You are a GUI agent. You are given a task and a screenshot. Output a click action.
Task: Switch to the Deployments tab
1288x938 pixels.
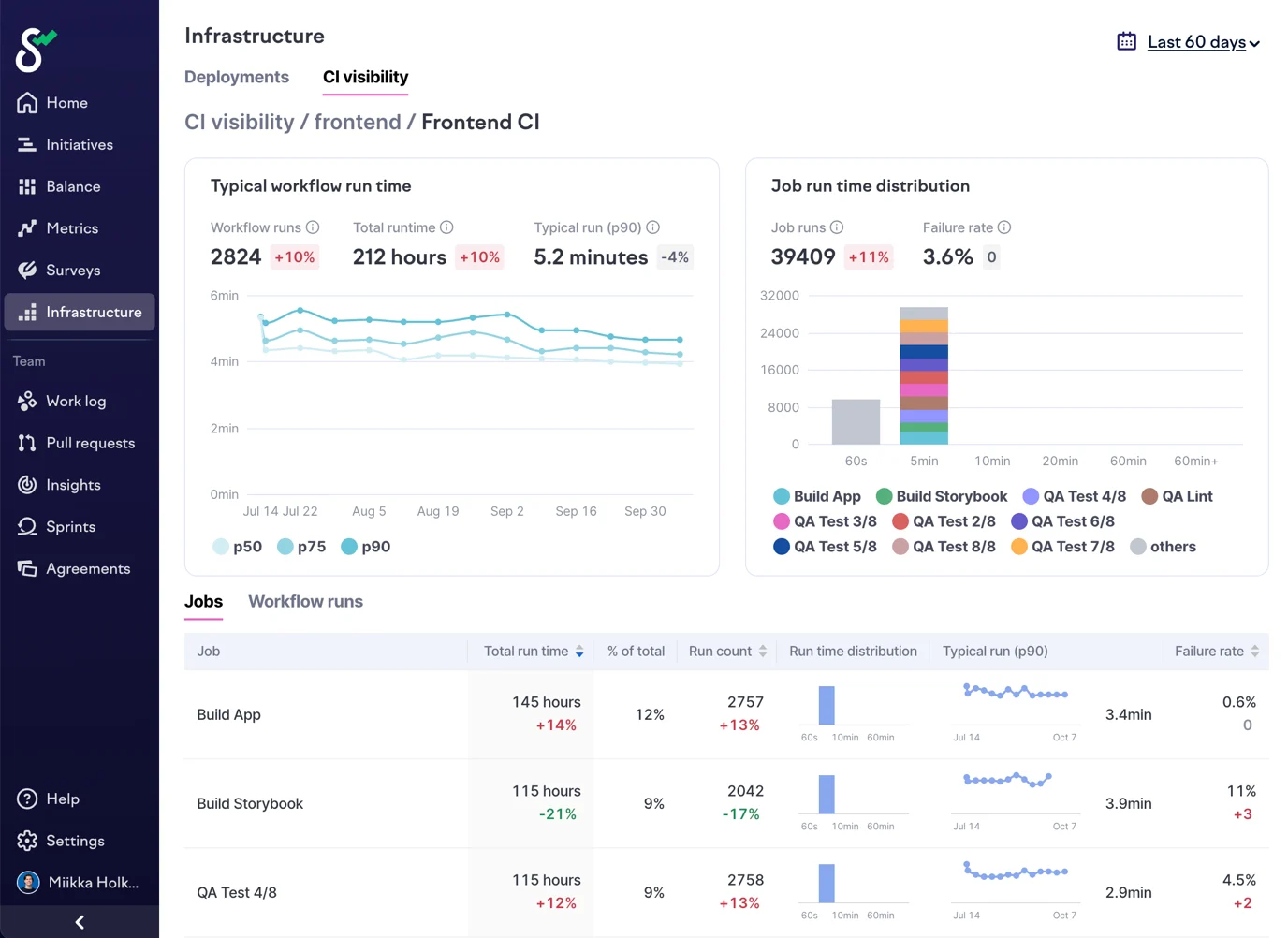coord(237,77)
